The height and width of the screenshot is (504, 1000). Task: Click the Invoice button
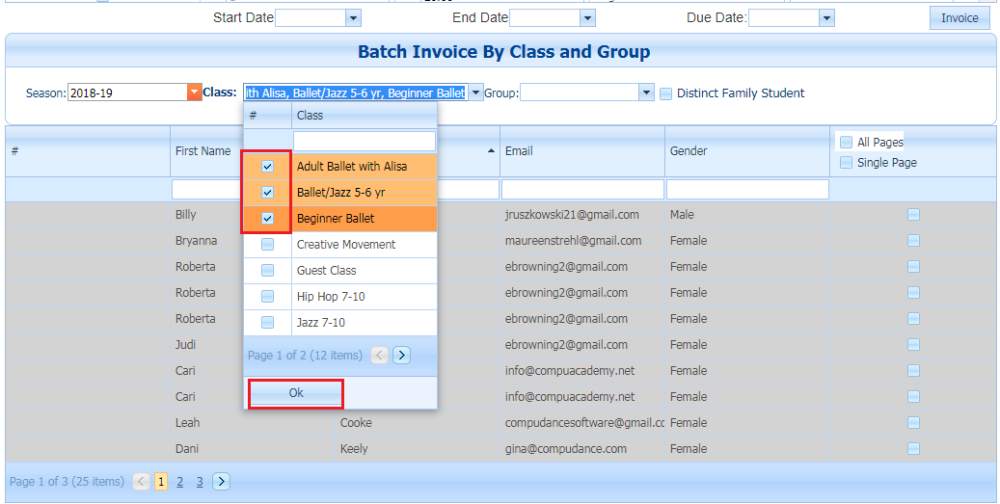959,18
